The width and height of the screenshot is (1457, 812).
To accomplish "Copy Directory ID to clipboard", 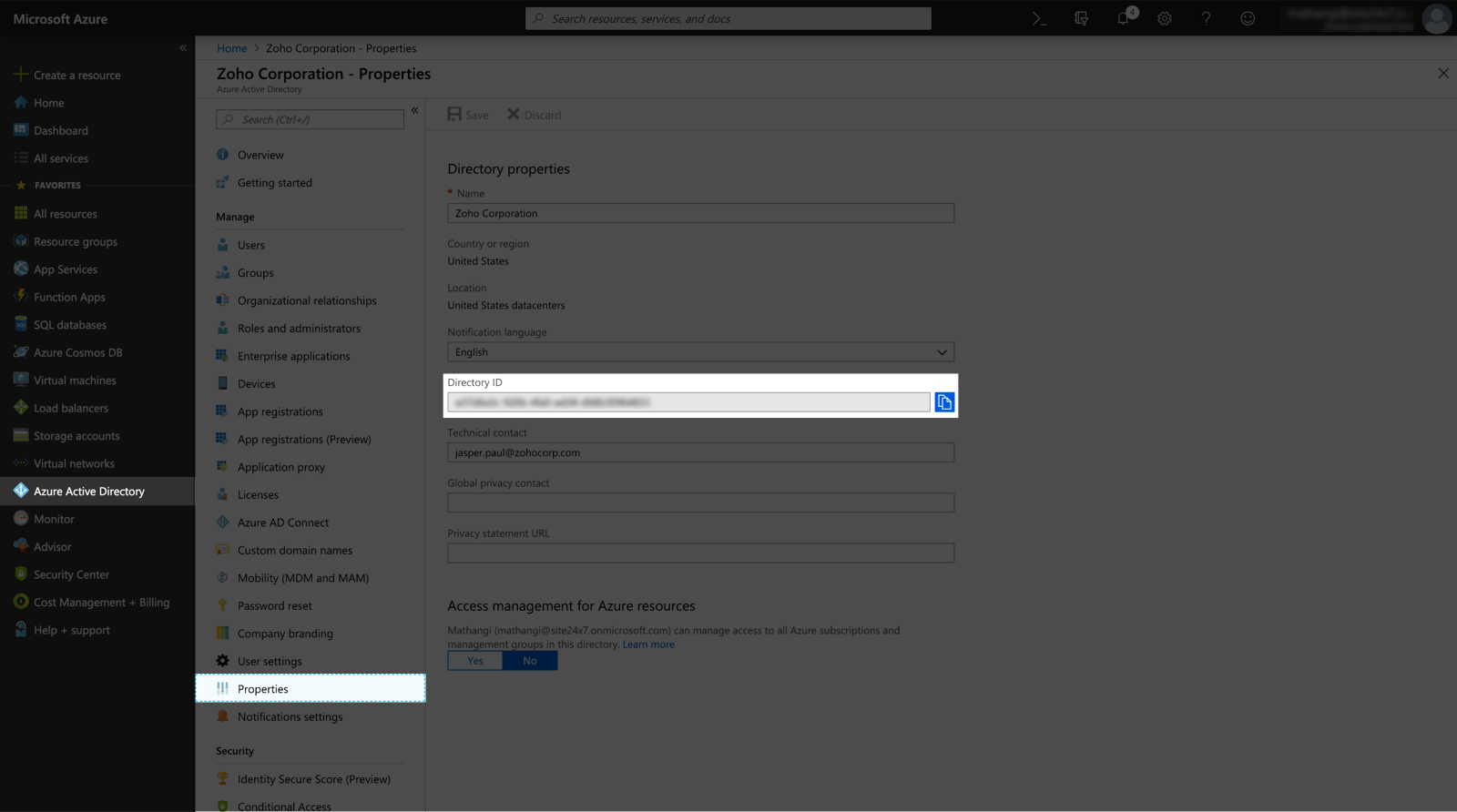I will [944, 402].
